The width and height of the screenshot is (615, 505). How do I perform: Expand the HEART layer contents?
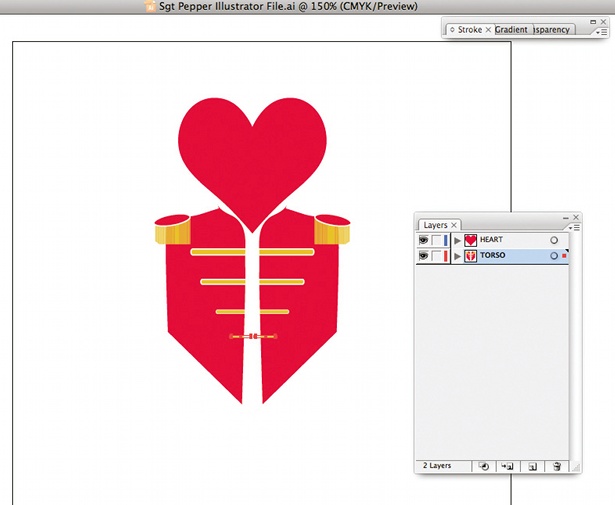457,240
